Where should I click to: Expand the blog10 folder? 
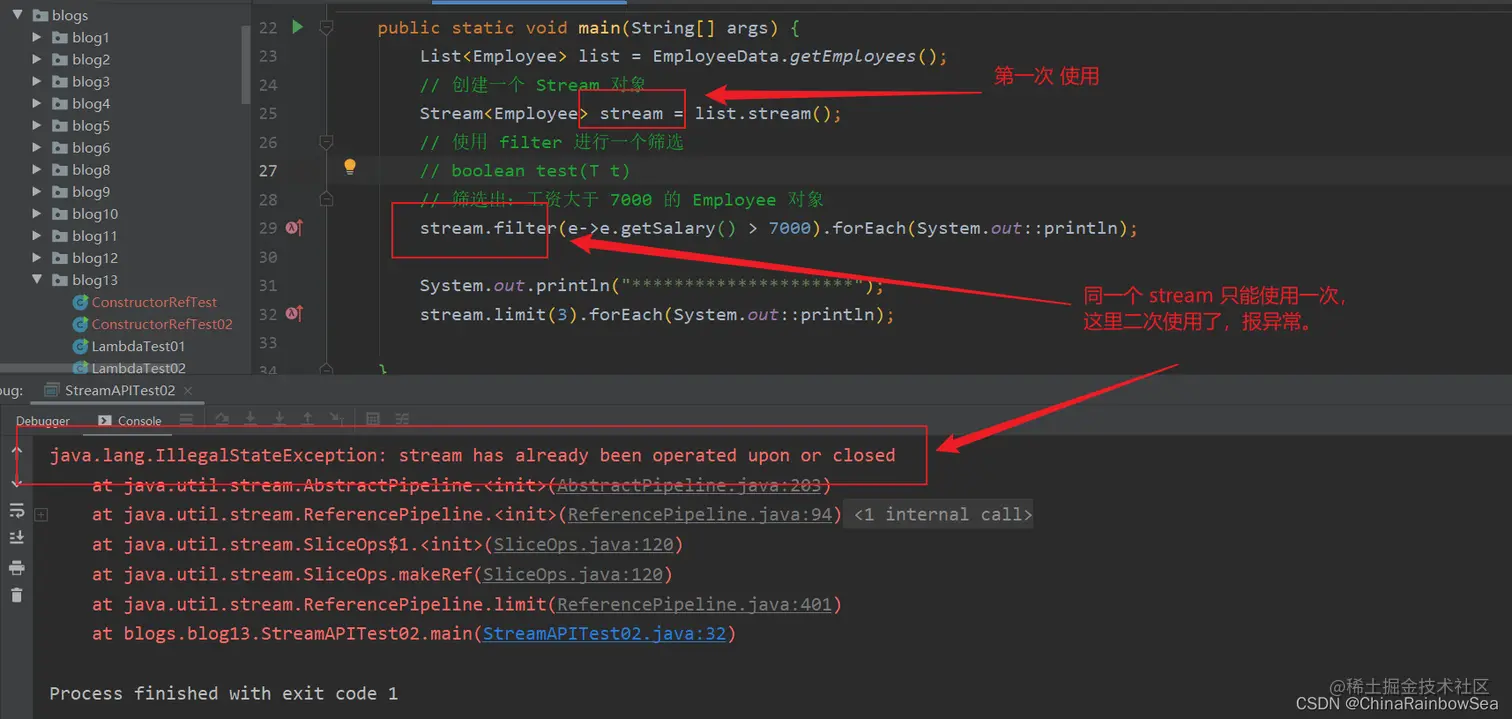pyautogui.click(x=37, y=213)
